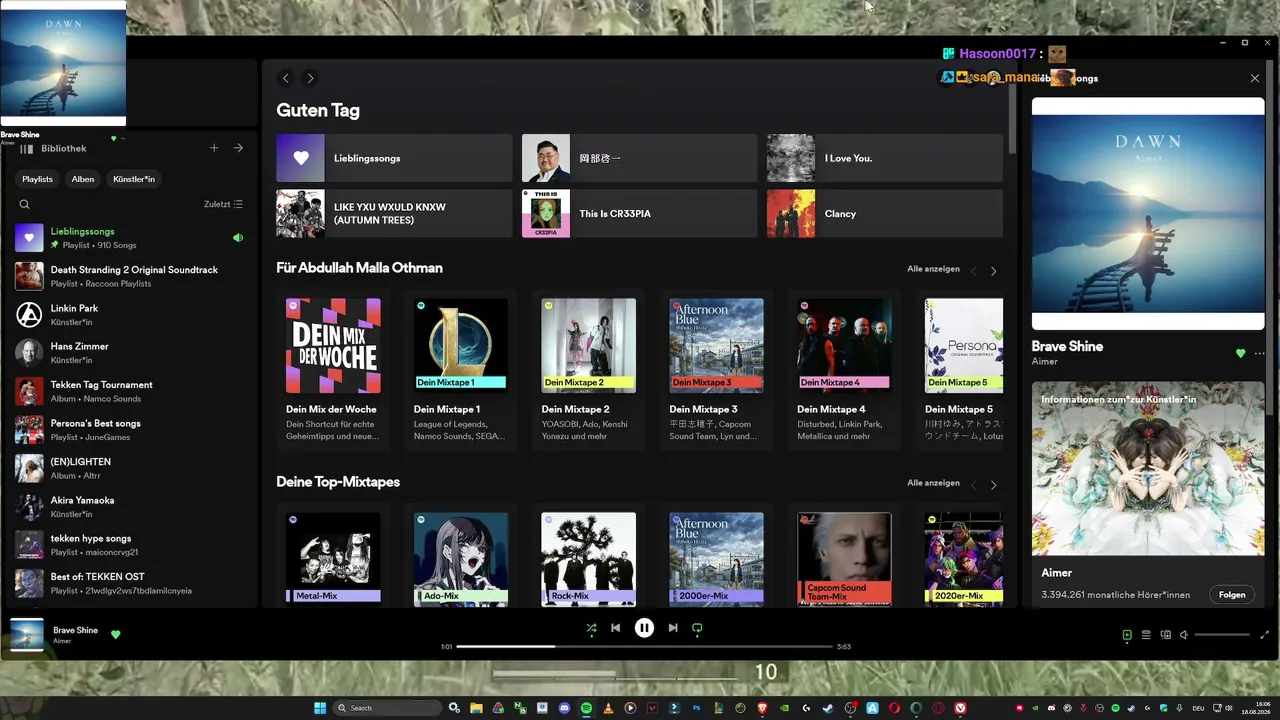
Task: Open Persona's Best songs playlist
Action: (129, 430)
